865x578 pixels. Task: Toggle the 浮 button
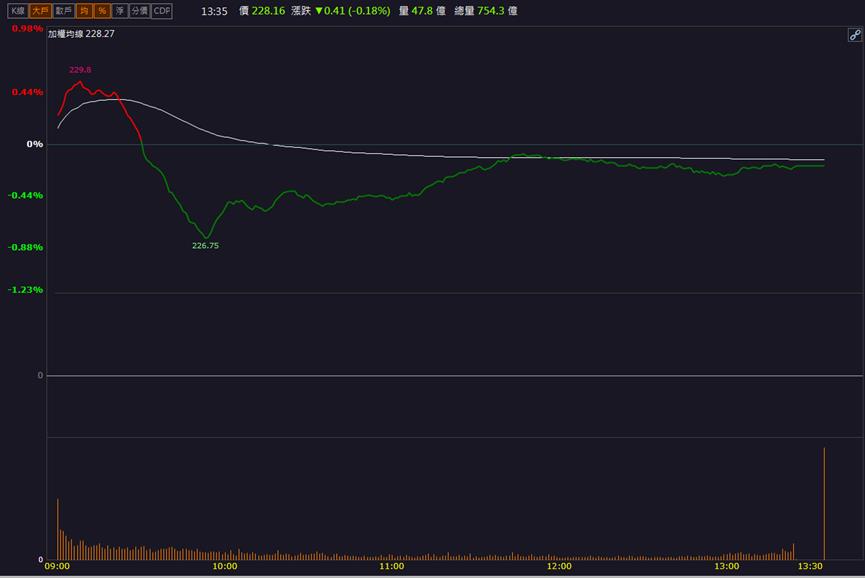coord(120,10)
